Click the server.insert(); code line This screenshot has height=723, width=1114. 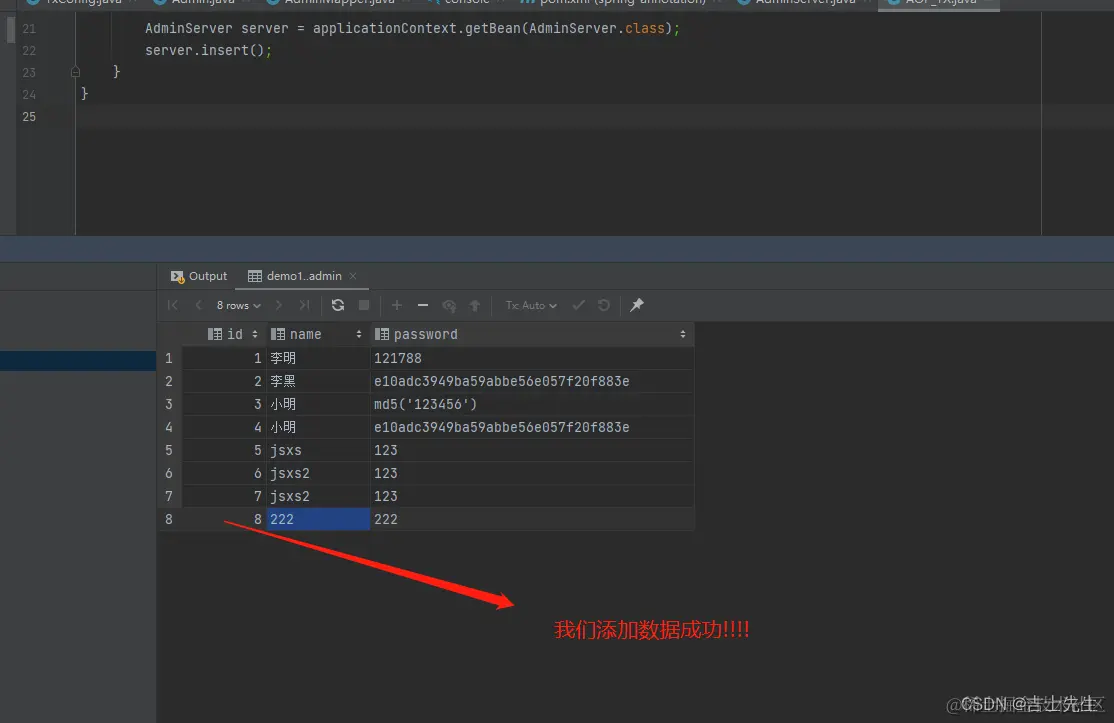coord(208,50)
